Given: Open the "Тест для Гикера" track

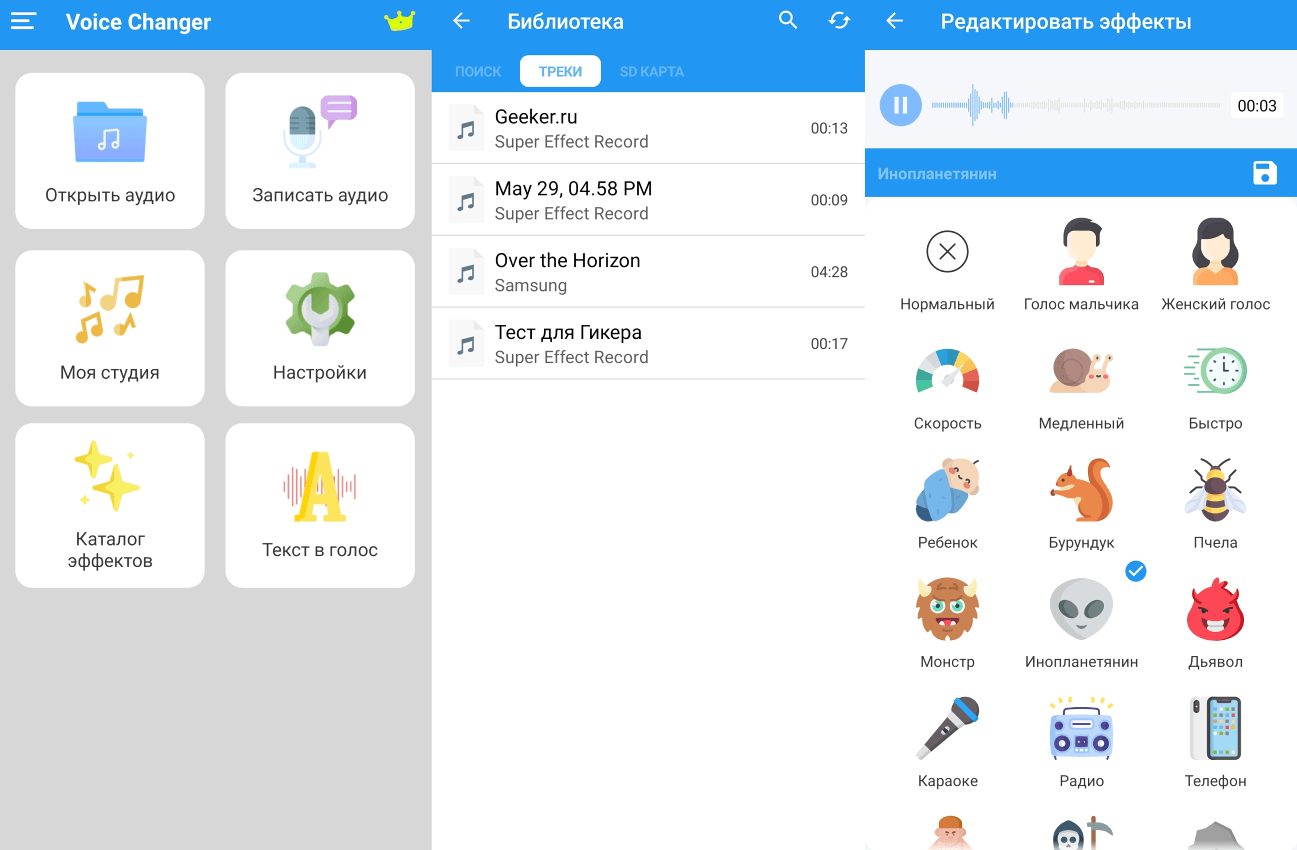Looking at the screenshot, I should [648, 344].
